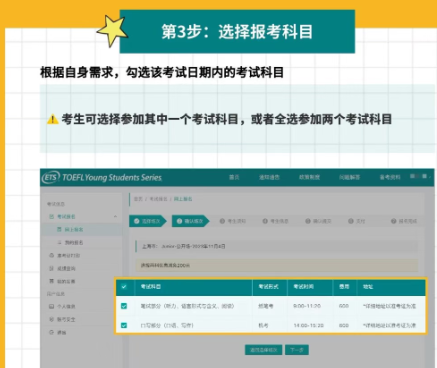Screen dimensions: 437x368
Task: Click the icon beside 我的报名 in sidebar
Action: [x=59, y=242]
